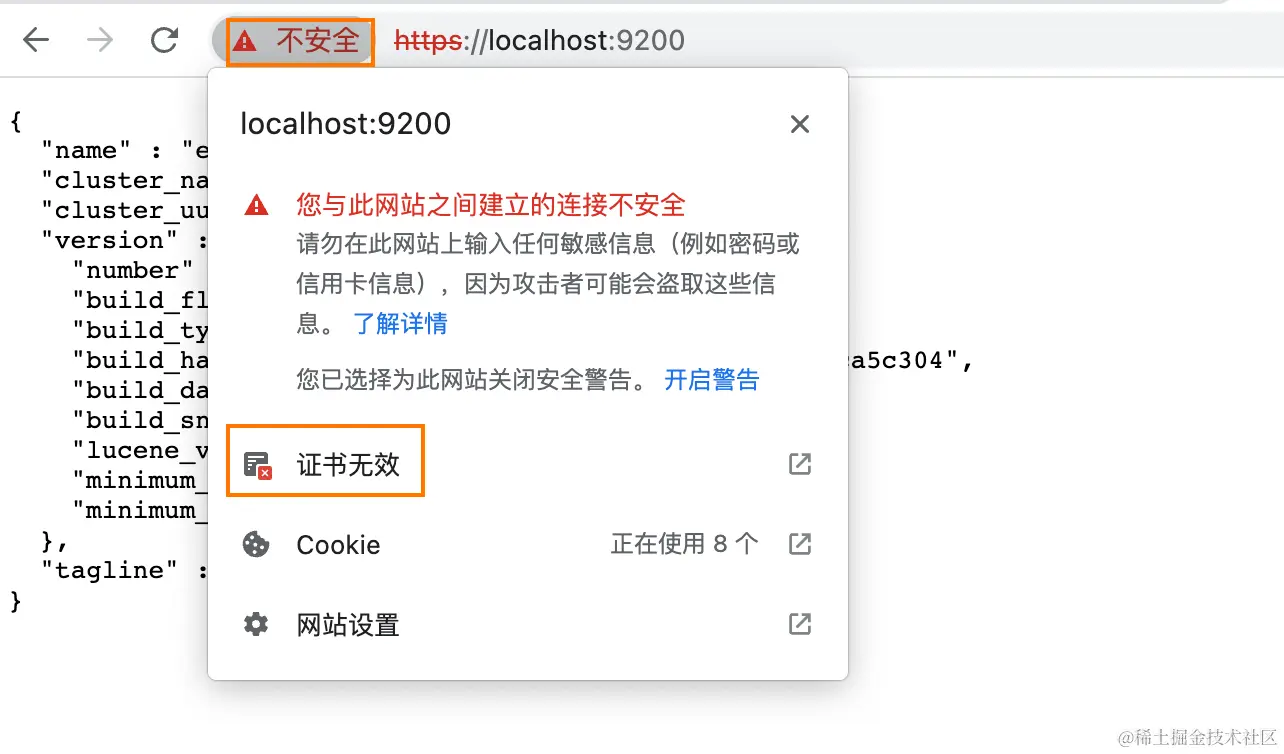The width and height of the screenshot is (1284, 754).
Task: Reload the localhost:9200 page
Action: (163, 40)
